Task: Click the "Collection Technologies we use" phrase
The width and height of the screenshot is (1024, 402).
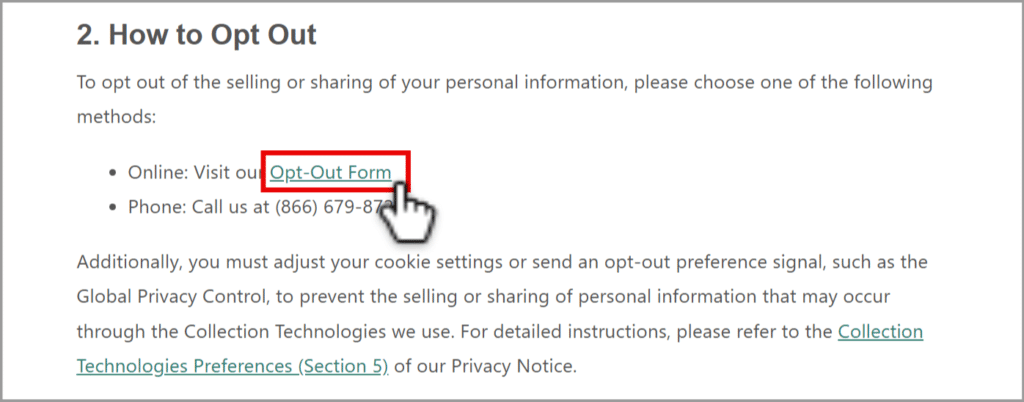Action: (317, 332)
